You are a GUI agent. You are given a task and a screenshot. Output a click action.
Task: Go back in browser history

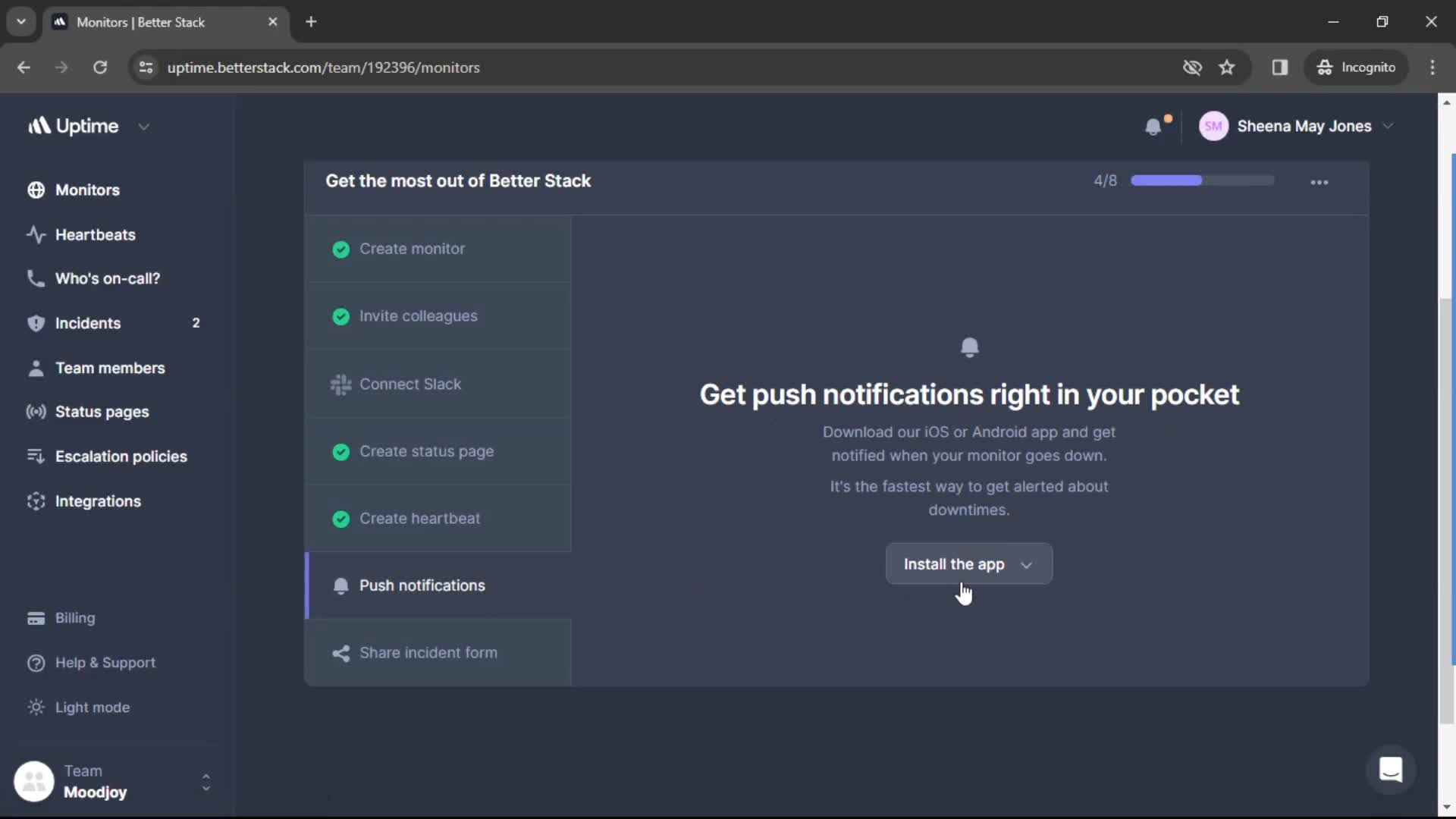[x=24, y=67]
